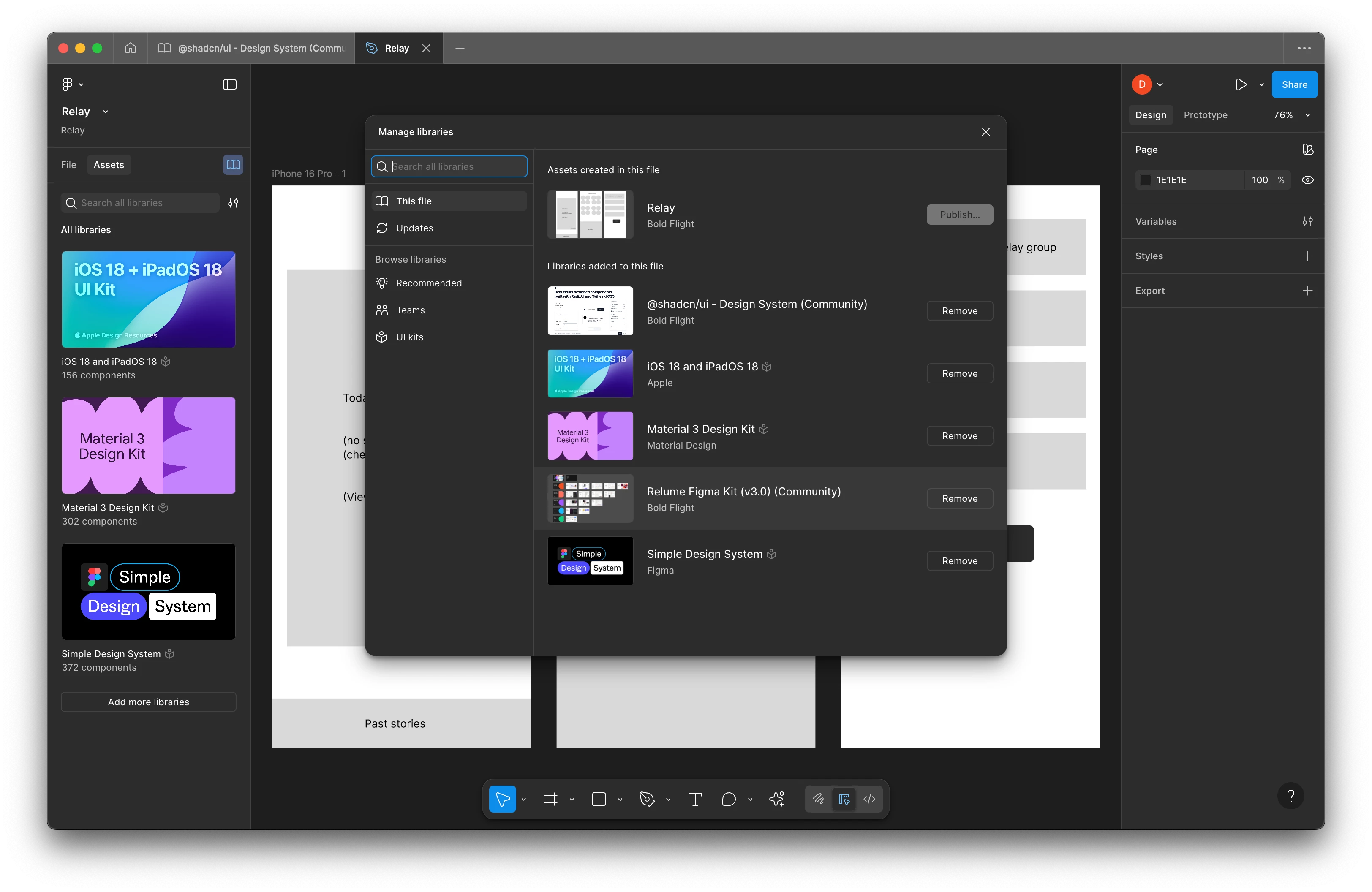Select the Text tool

(694, 799)
